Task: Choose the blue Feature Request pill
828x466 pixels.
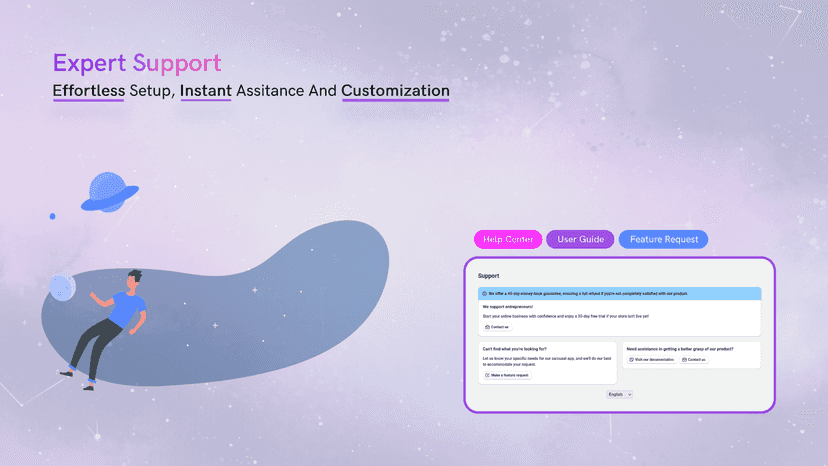Action: (x=664, y=239)
